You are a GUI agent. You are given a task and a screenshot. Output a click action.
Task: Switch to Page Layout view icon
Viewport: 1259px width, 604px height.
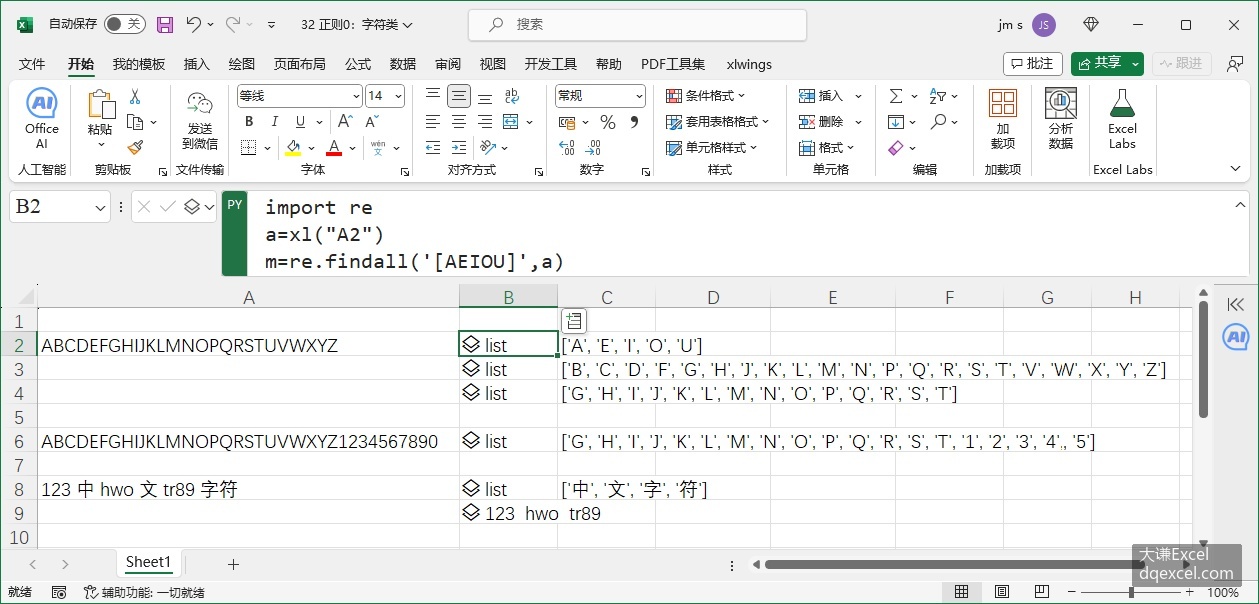tap(1002, 592)
